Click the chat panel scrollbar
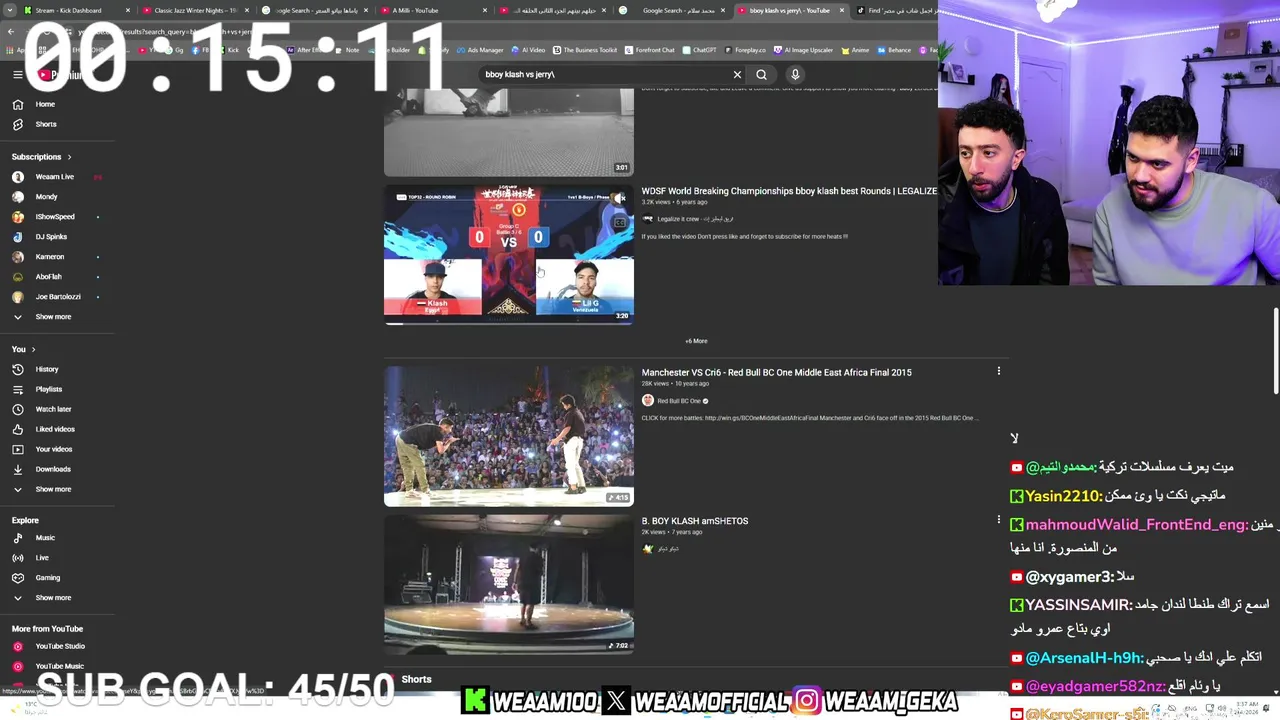Screen dimensions: 1280x720 (1277, 352)
